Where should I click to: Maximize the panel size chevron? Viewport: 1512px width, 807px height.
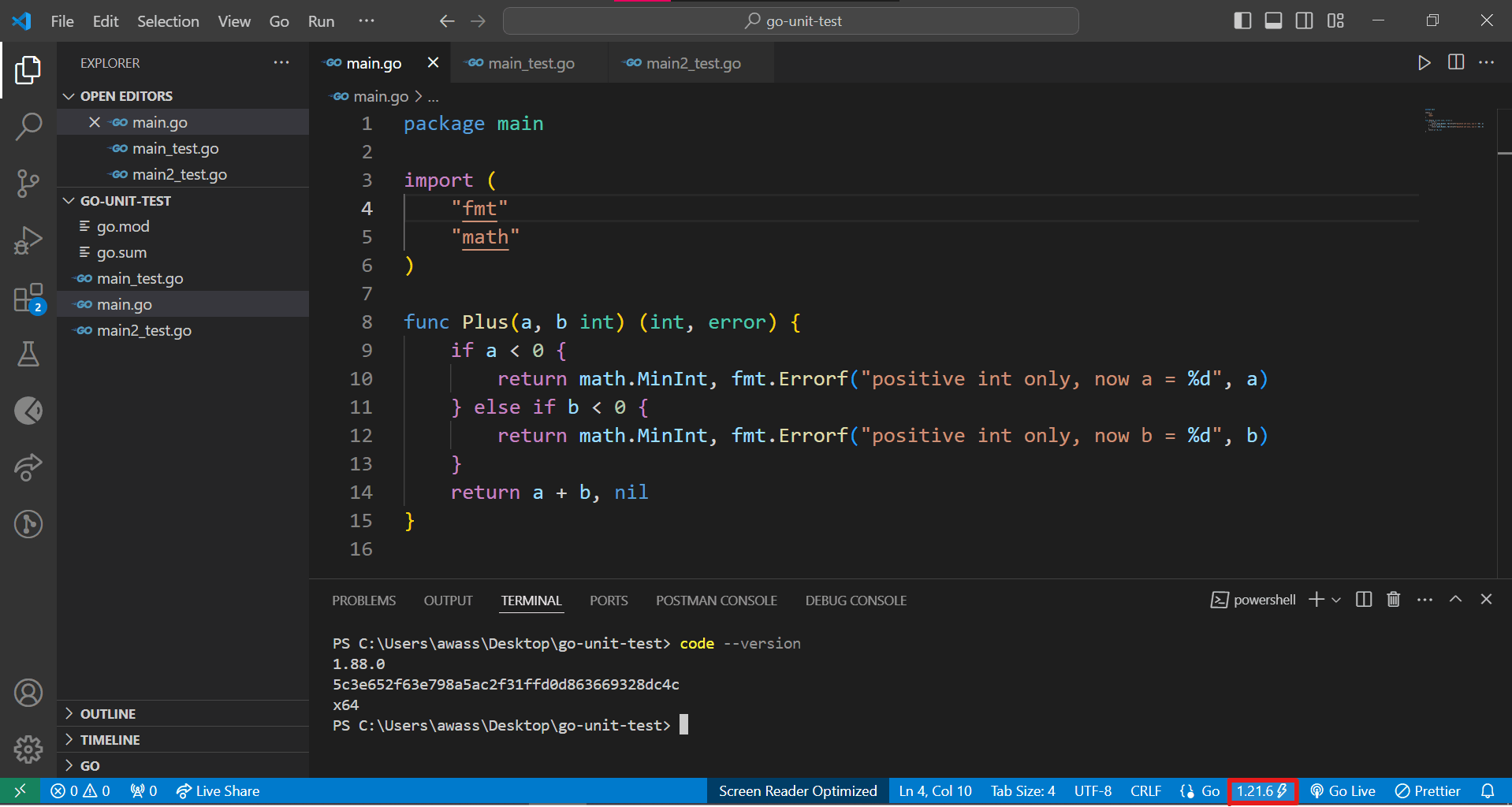1456,600
